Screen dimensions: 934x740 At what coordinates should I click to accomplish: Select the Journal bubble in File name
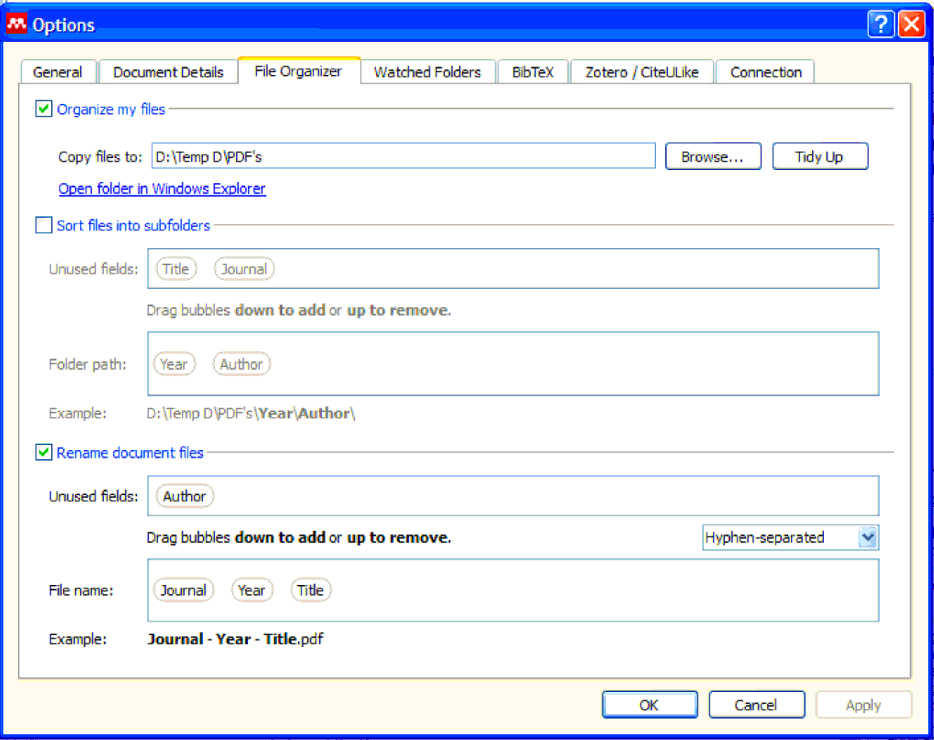[x=183, y=590]
